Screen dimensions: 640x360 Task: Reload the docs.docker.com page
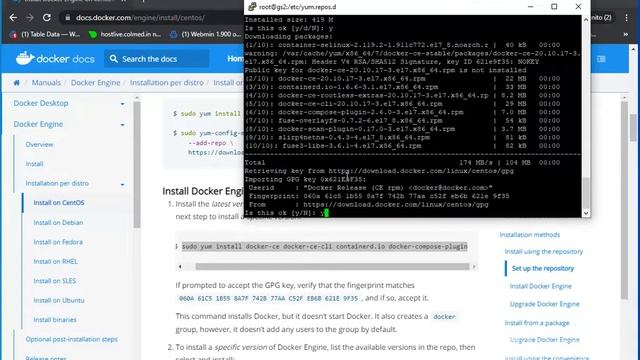point(47,18)
